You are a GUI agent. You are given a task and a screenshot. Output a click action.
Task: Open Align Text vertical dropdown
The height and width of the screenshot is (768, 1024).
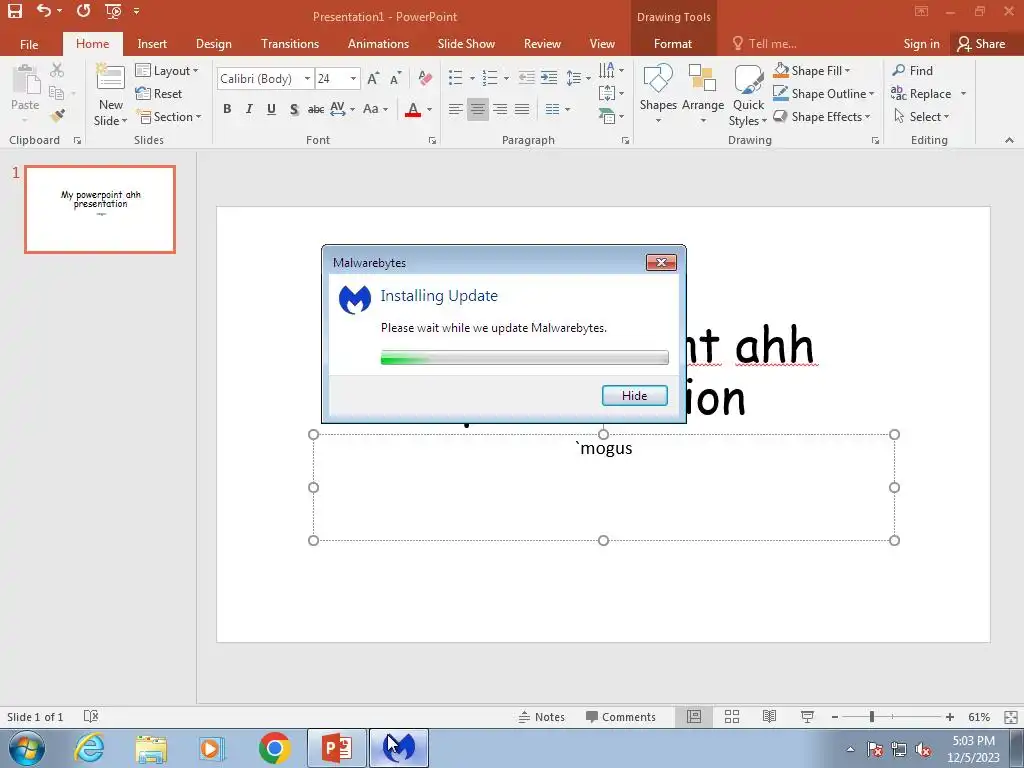click(611, 93)
